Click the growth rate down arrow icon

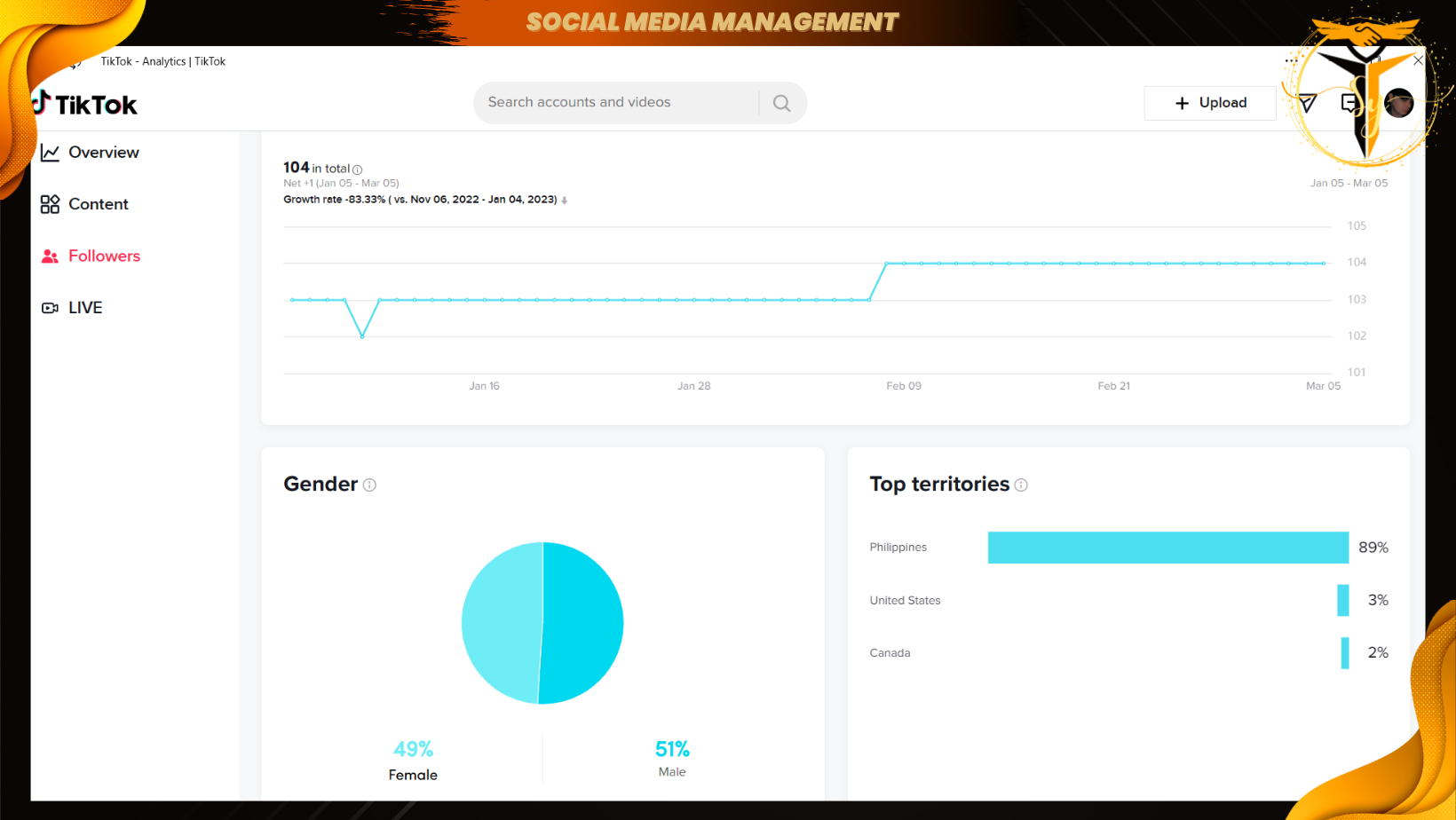[565, 201]
